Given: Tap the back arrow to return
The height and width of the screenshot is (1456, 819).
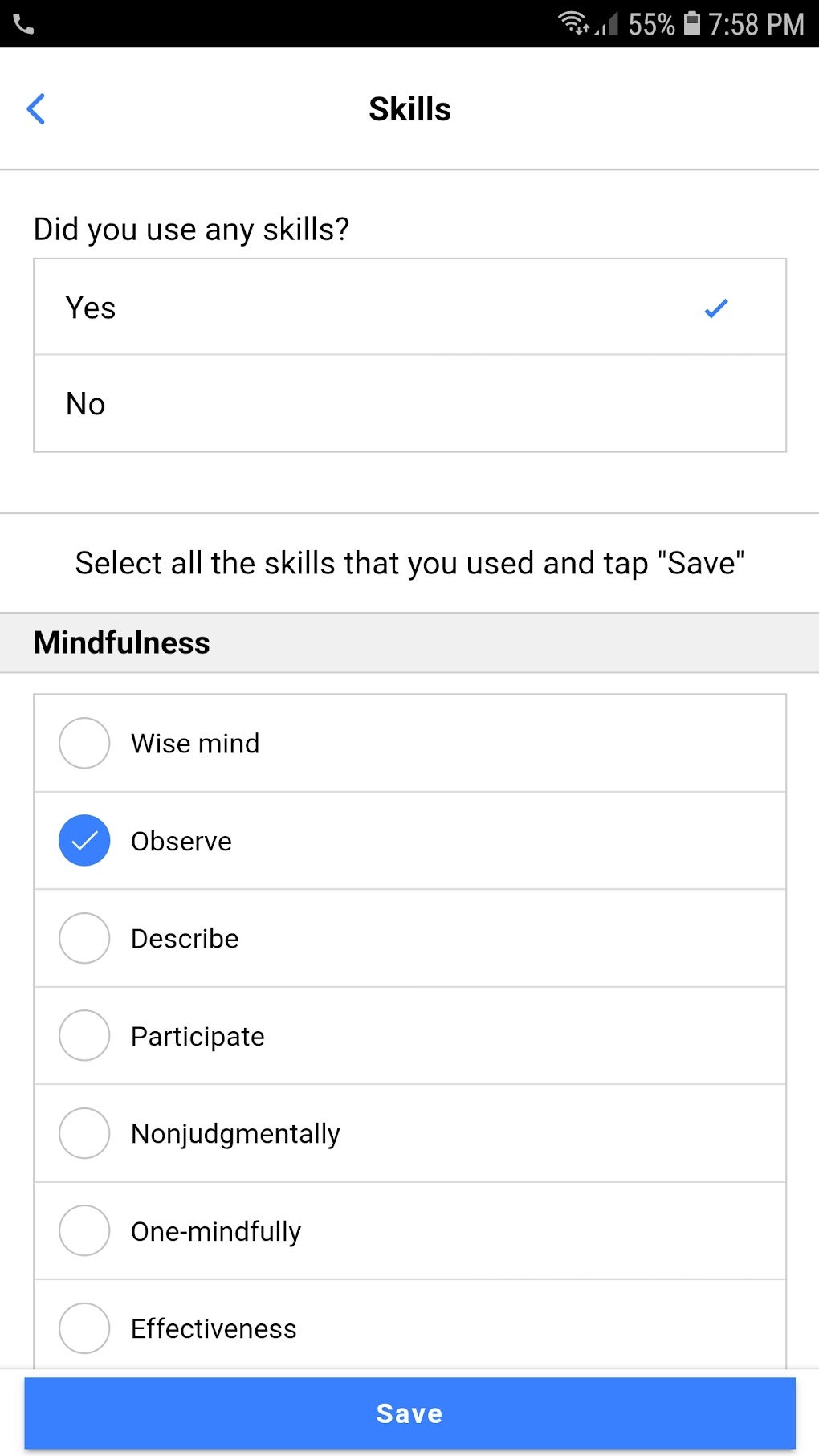Looking at the screenshot, I should pyautogui.click(x=35, y=108).
